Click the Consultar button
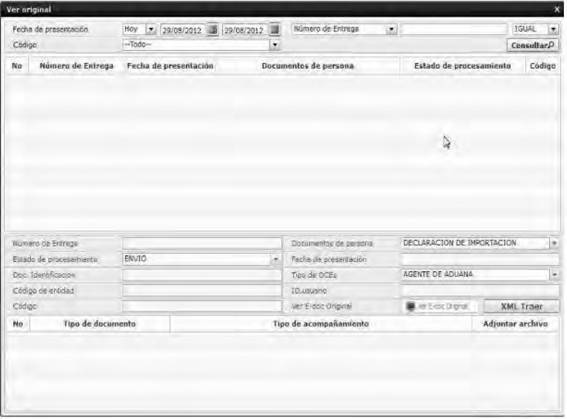 [x=532, y=46]
